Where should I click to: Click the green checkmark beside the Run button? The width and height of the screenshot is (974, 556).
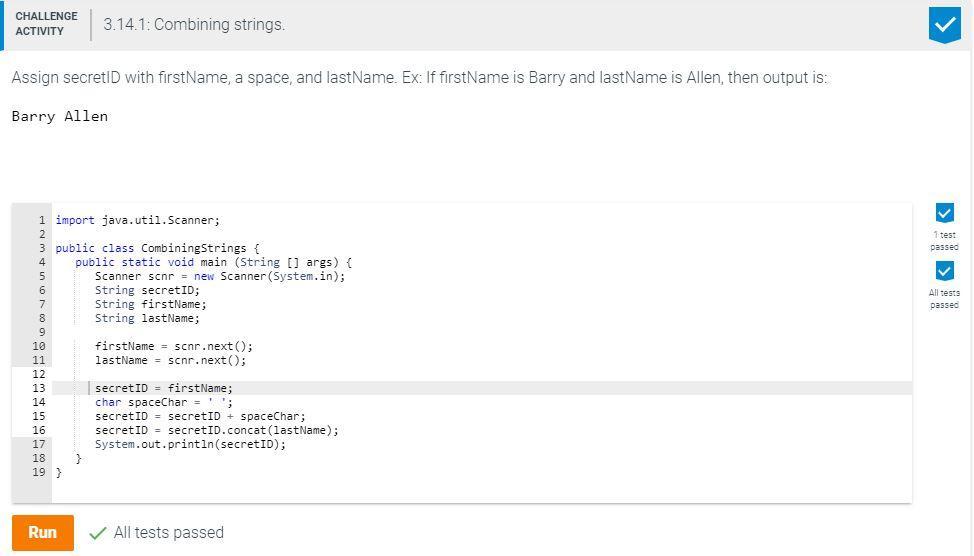[x=97, y=534]
